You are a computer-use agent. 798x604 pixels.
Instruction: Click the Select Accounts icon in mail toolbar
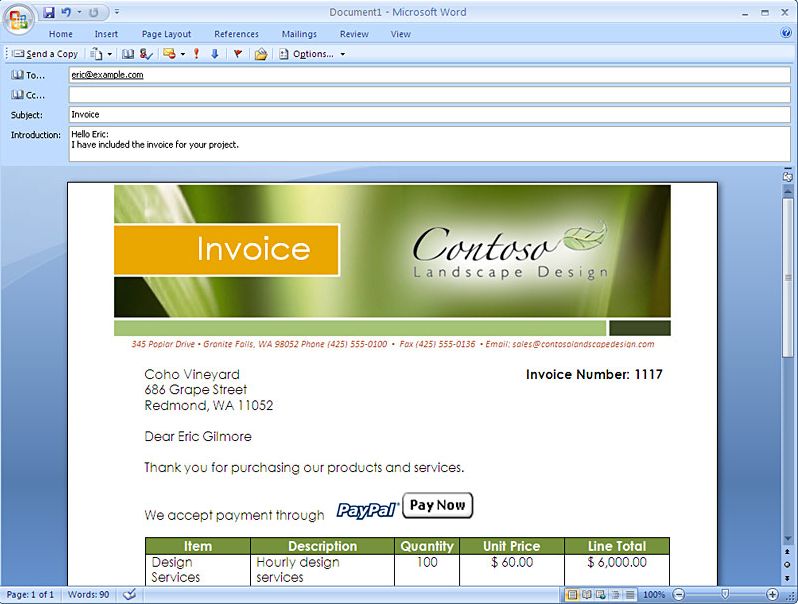[96, 54]
